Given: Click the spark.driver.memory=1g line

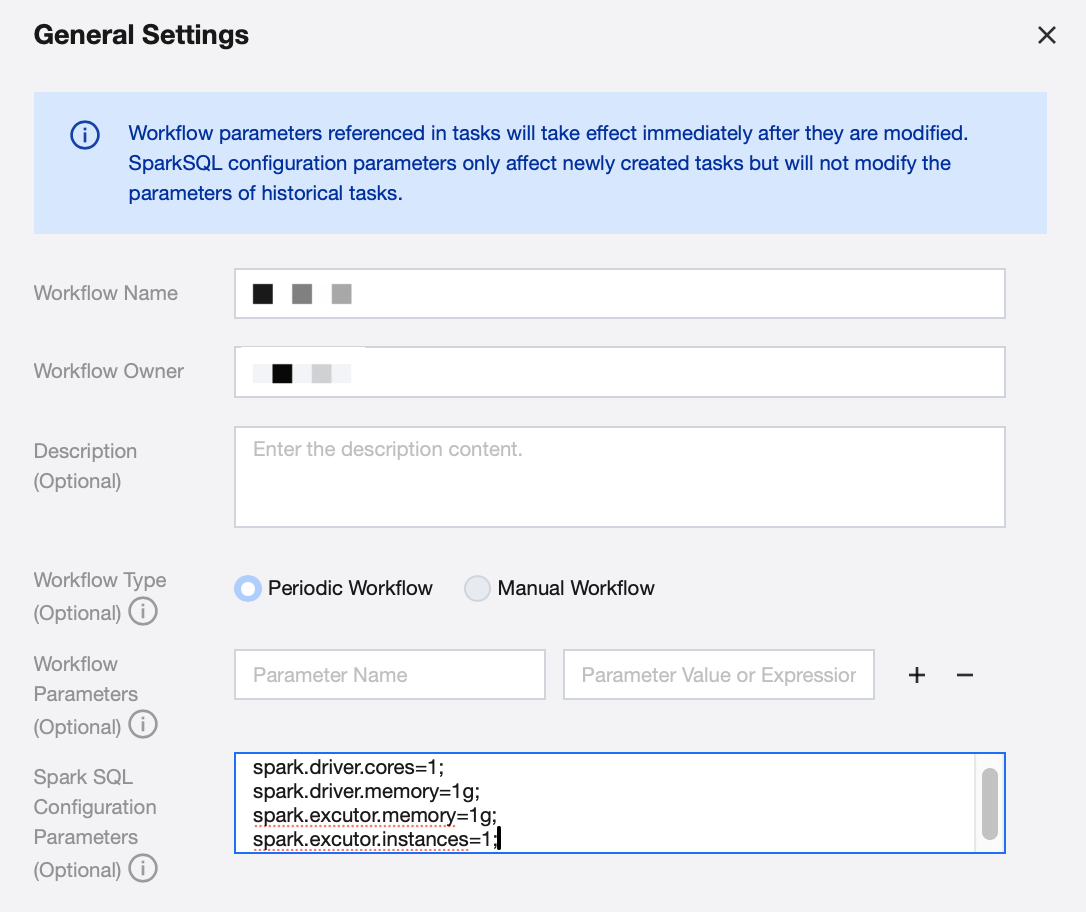Looking at the screenshot, I should click(x=366, y=791).
